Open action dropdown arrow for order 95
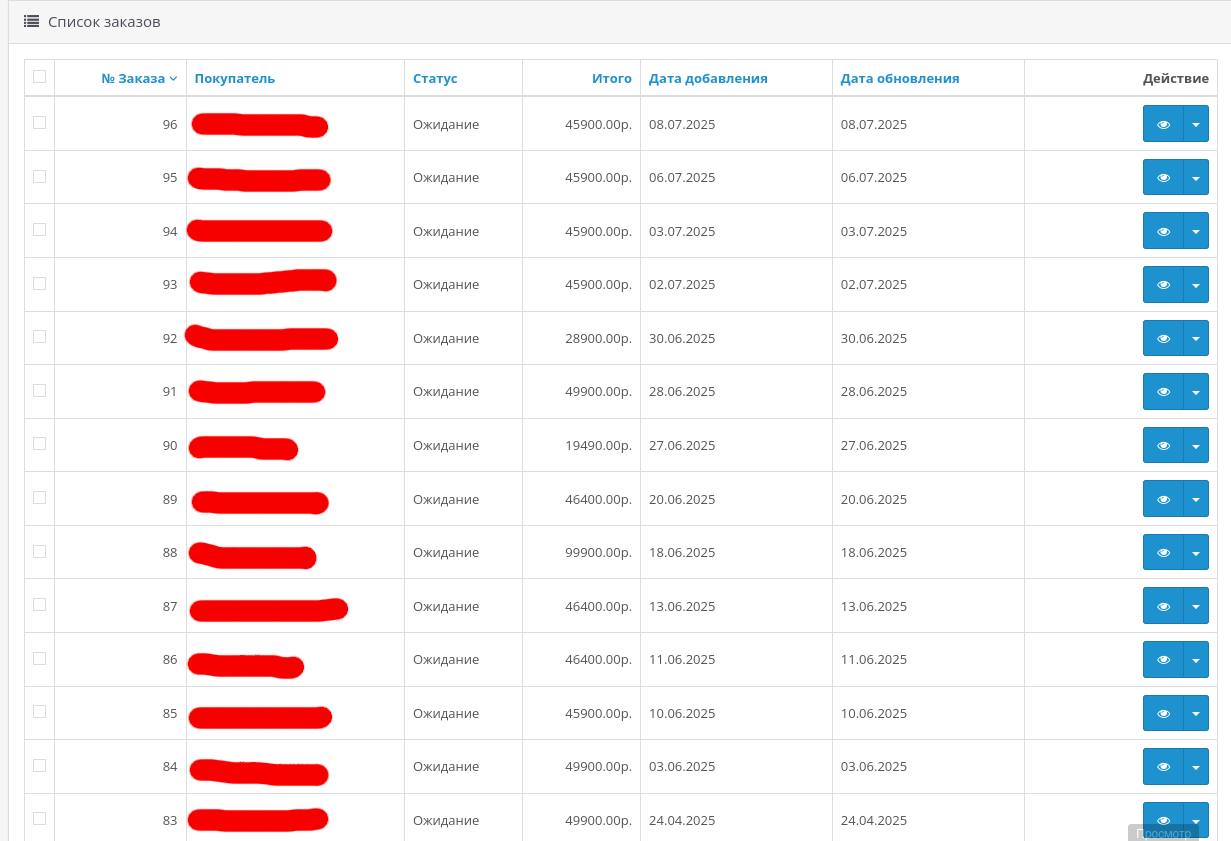Screen dimensions: 1231x841 point(1196,177)
